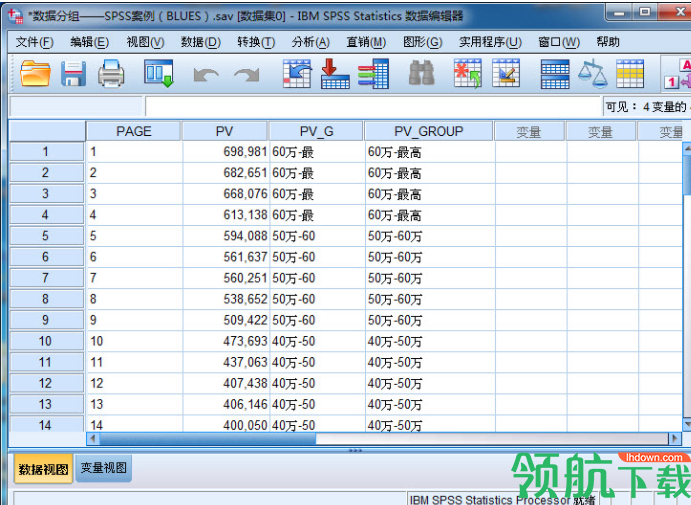Select row header number 10

click(46, 341)
